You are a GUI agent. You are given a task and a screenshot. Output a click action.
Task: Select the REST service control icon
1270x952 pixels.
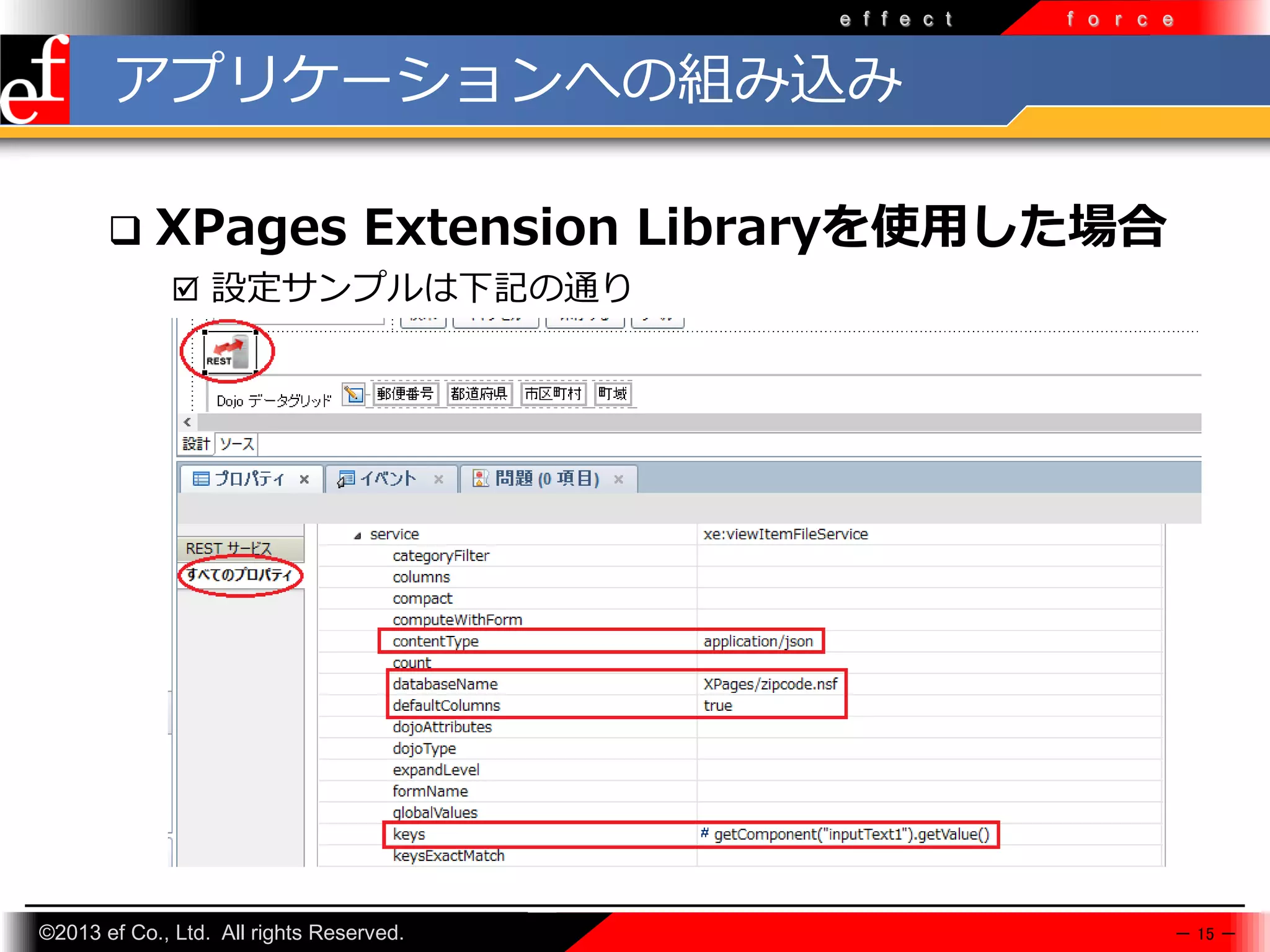(230, 351)
